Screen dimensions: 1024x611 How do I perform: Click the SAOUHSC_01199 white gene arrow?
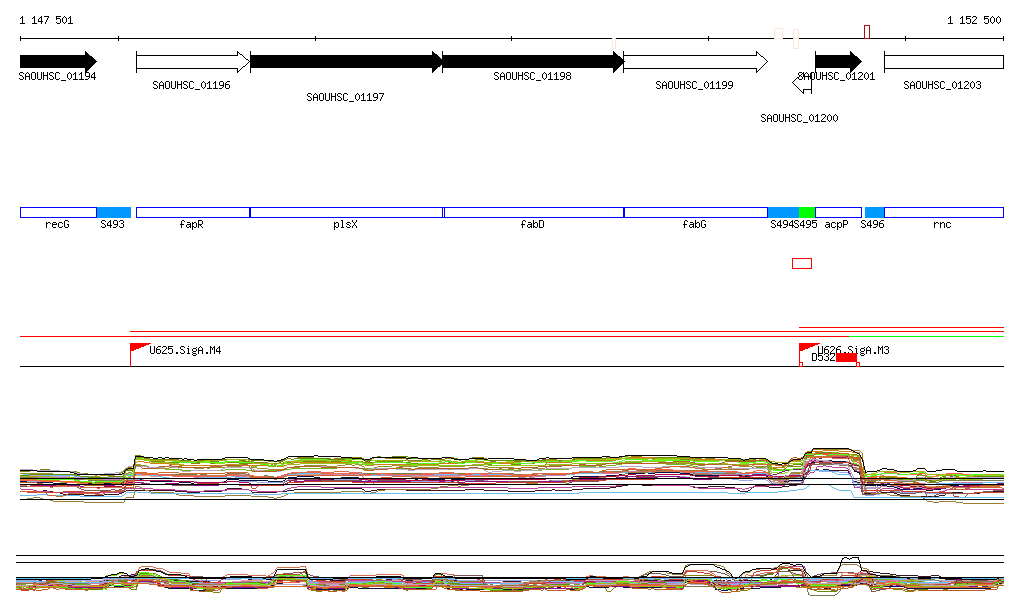tap(695, 62)
